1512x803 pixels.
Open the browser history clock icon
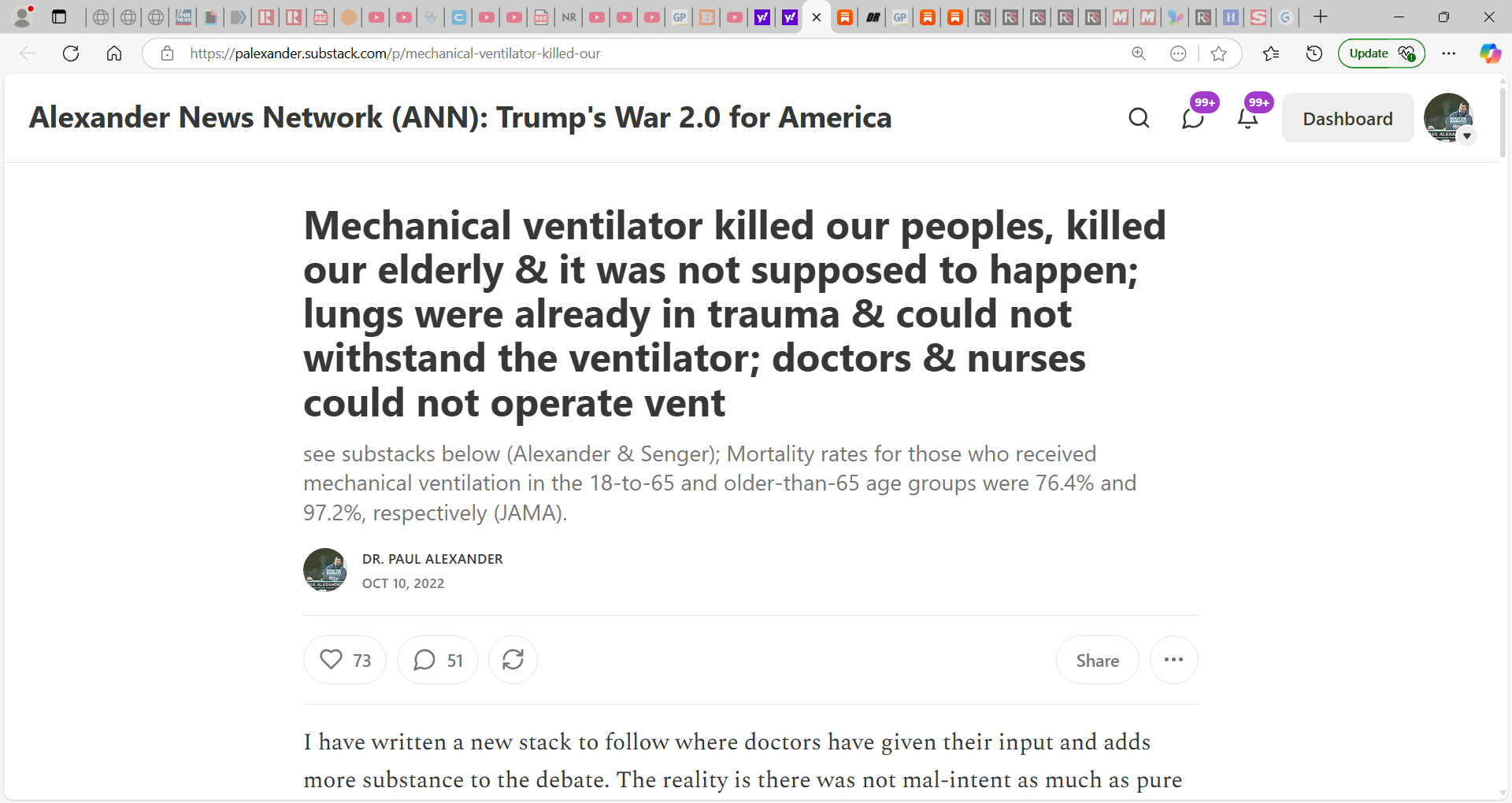(x=1314, y=54)
